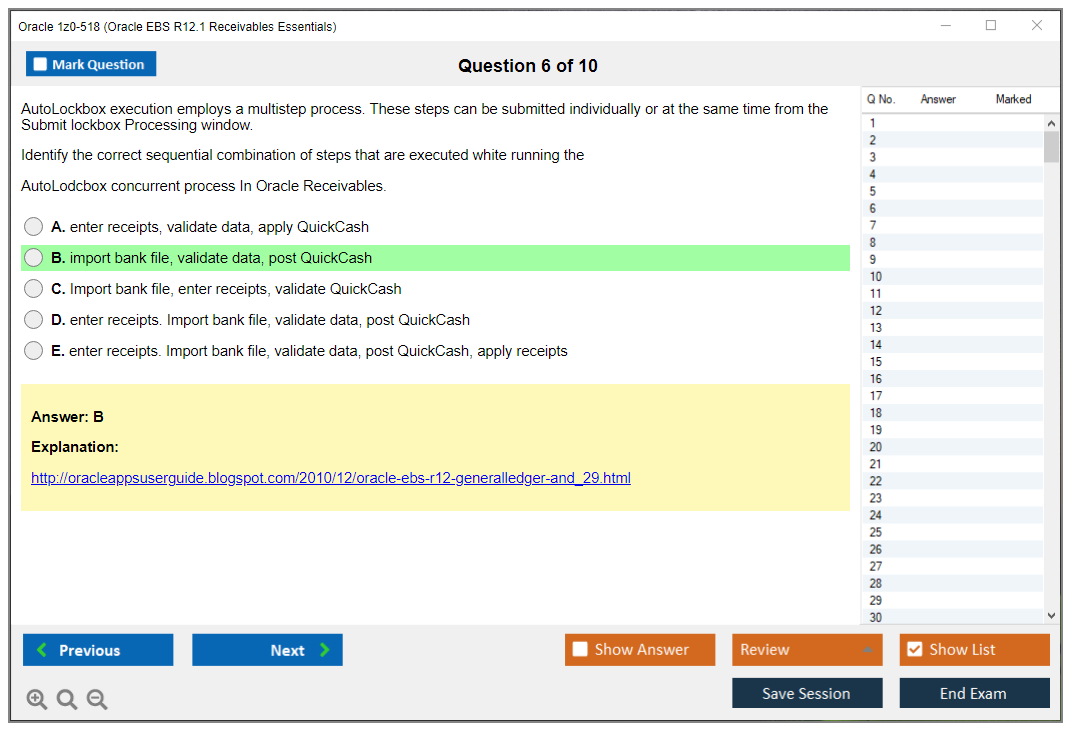This screenshot has height=735, width=1075.
Task: Select radio button for option E
Action: click(34, 351)
